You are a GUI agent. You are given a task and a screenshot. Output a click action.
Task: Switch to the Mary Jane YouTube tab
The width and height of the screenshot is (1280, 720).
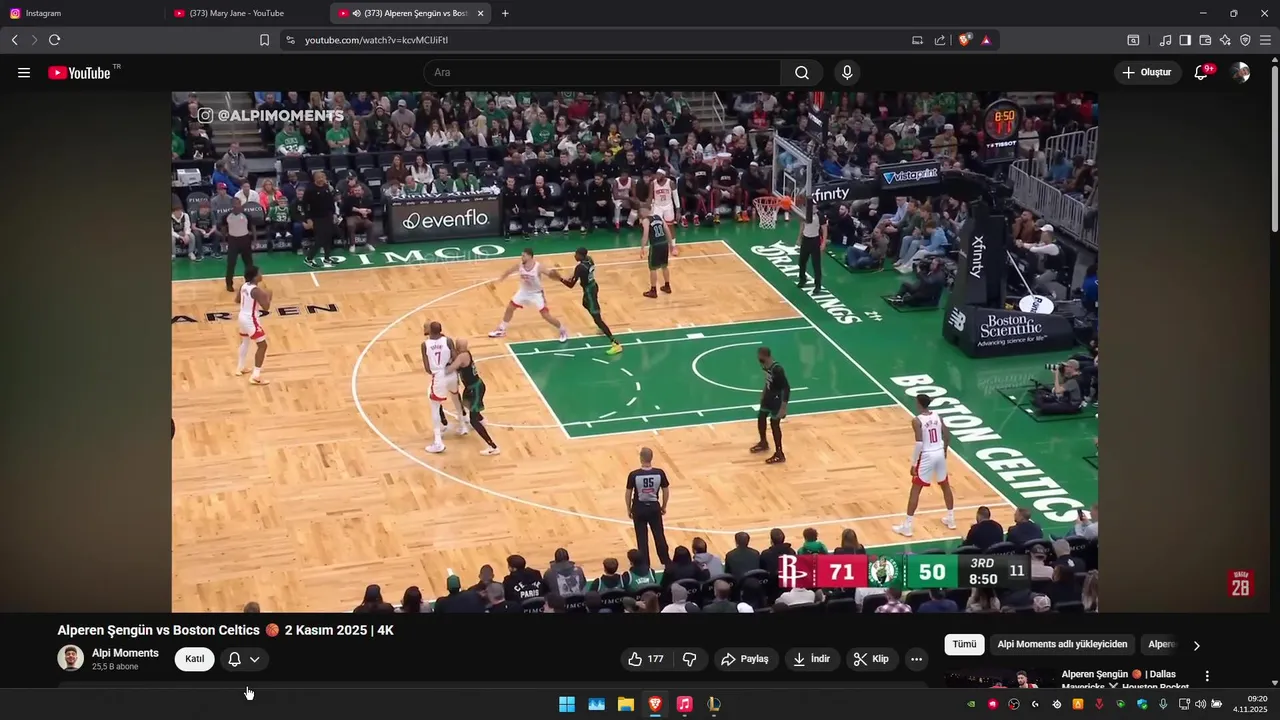(248, 13)
